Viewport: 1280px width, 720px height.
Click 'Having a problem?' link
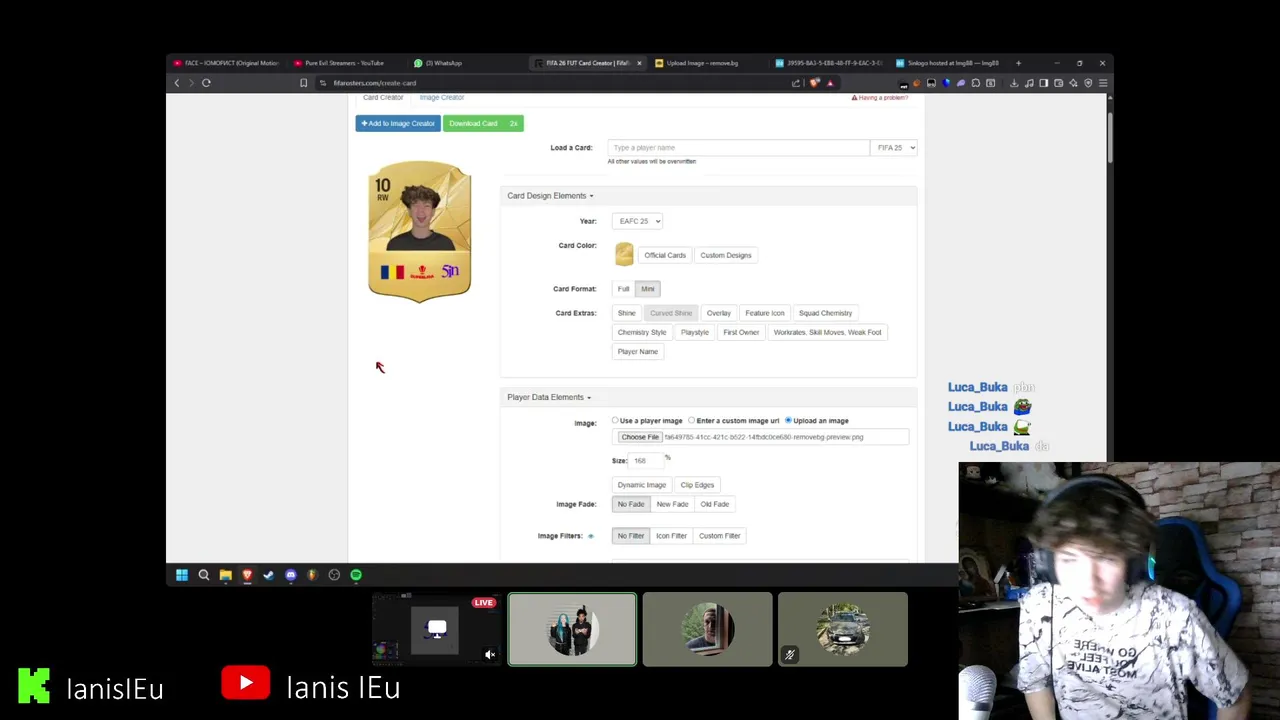click(x=880, y=98)
